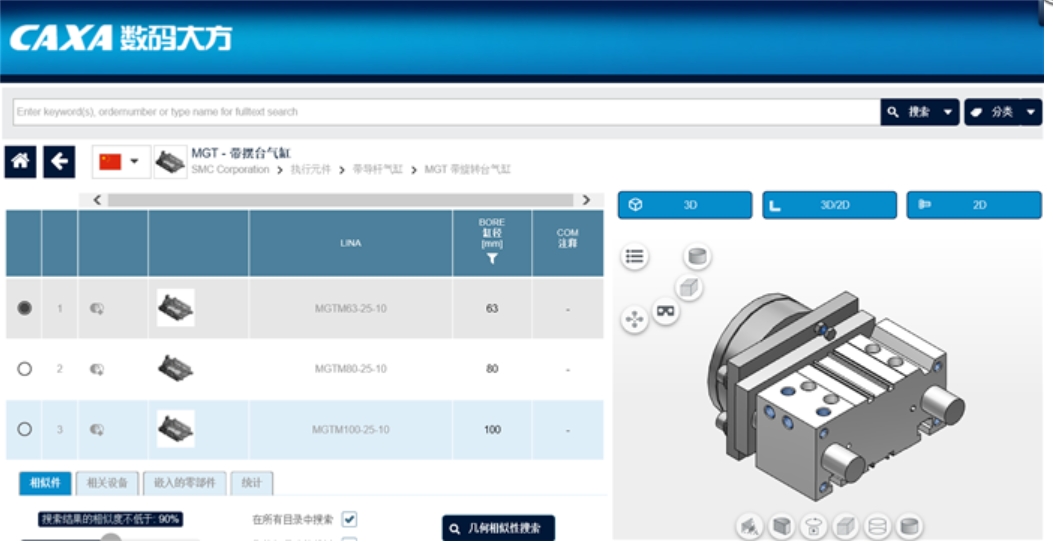The image size is (1053, 546).
Task: Click thumbnail image of MGTM100-25-10
Action: point(175,428)
